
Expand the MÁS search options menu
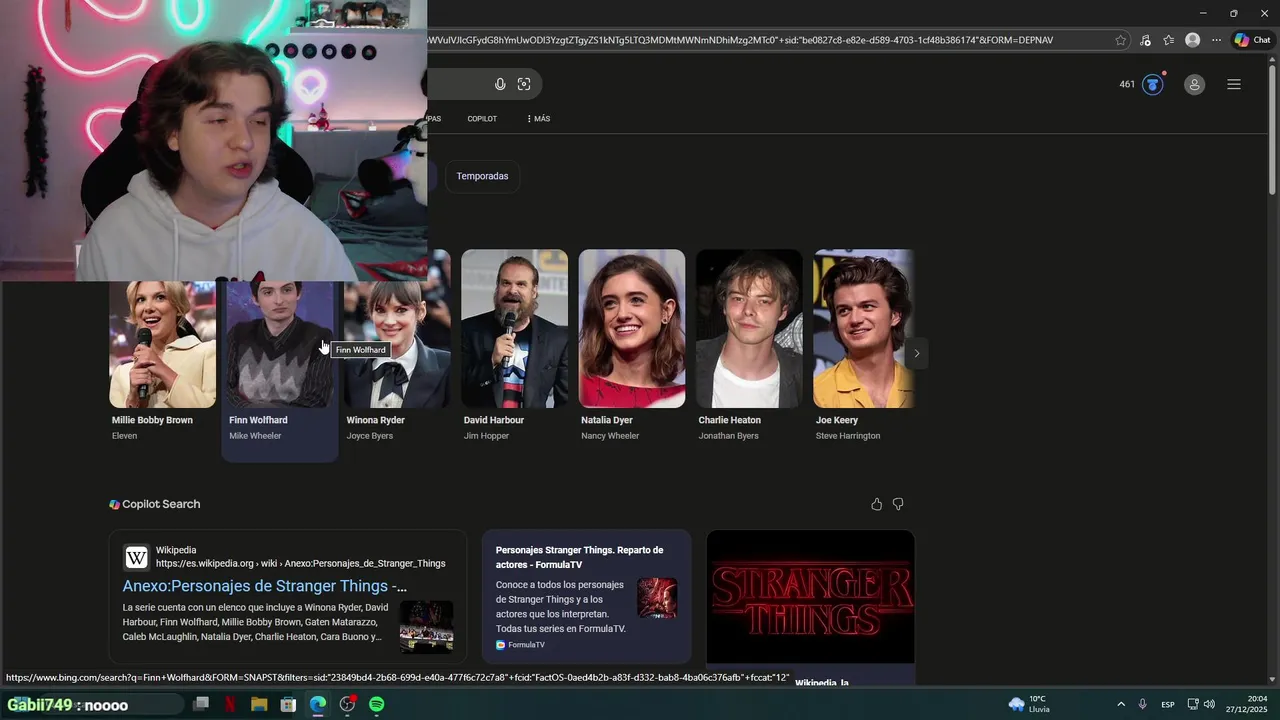tap(538, 119)
